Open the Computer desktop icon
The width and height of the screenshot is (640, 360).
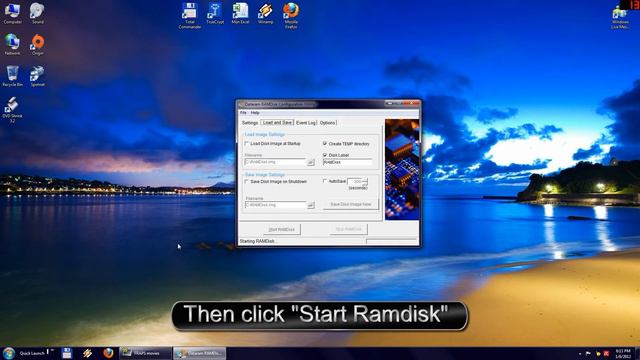[12, 13]
